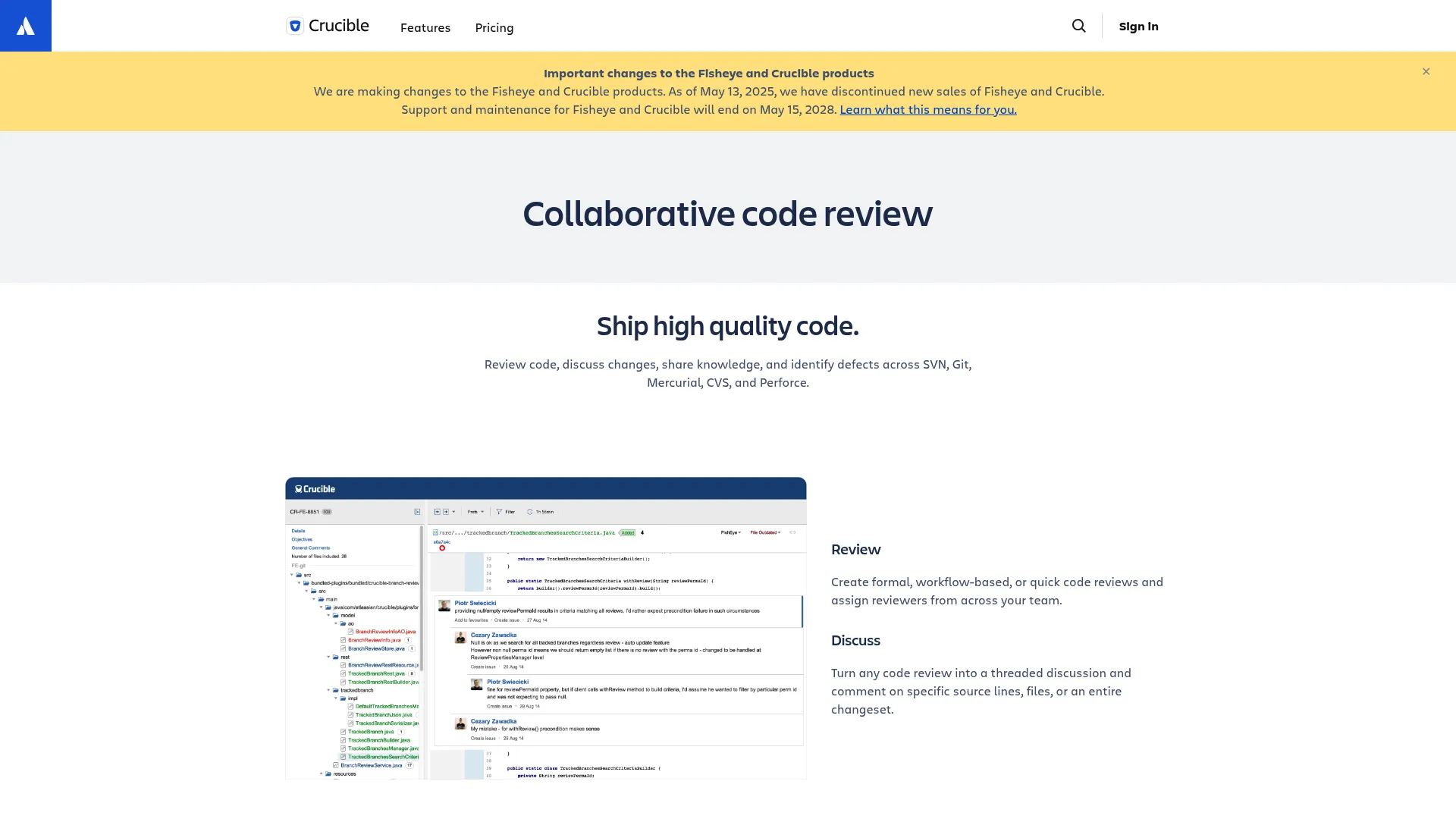Screen dimensions: 1456x819
Task: Click the Atlassian logo icon
Action: pyautogui.click(x=26, y=26)
